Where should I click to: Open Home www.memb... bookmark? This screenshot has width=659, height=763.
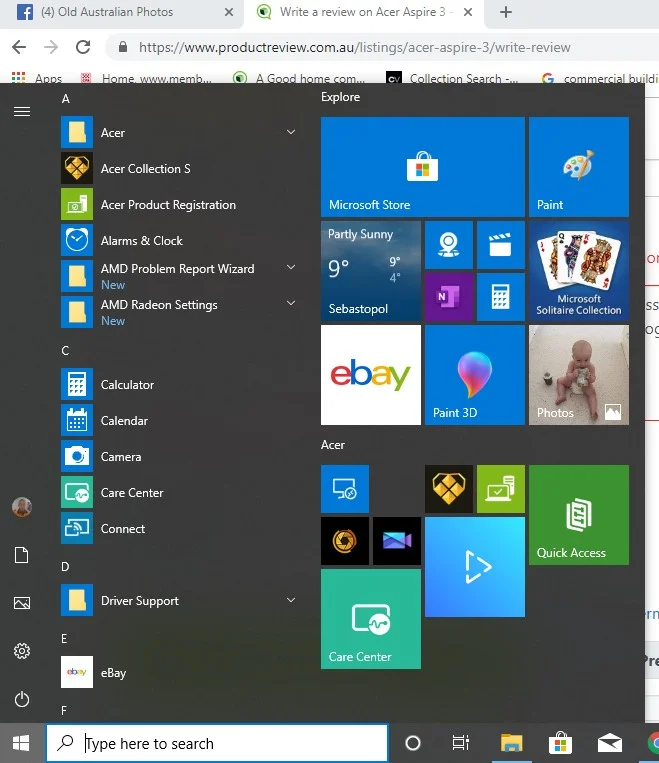pos(146,78)
